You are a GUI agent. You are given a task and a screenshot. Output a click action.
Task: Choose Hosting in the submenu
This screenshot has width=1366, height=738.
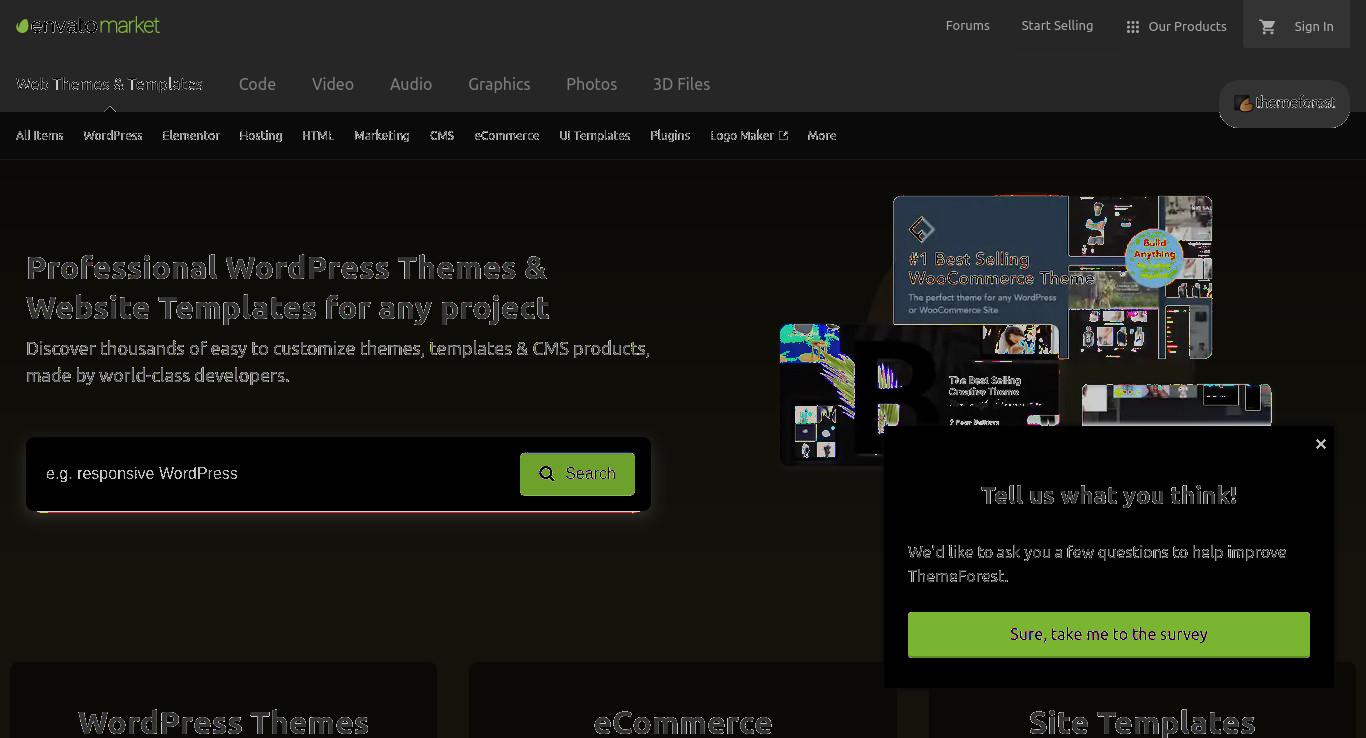pyautogui.click(x=260, y=135)
